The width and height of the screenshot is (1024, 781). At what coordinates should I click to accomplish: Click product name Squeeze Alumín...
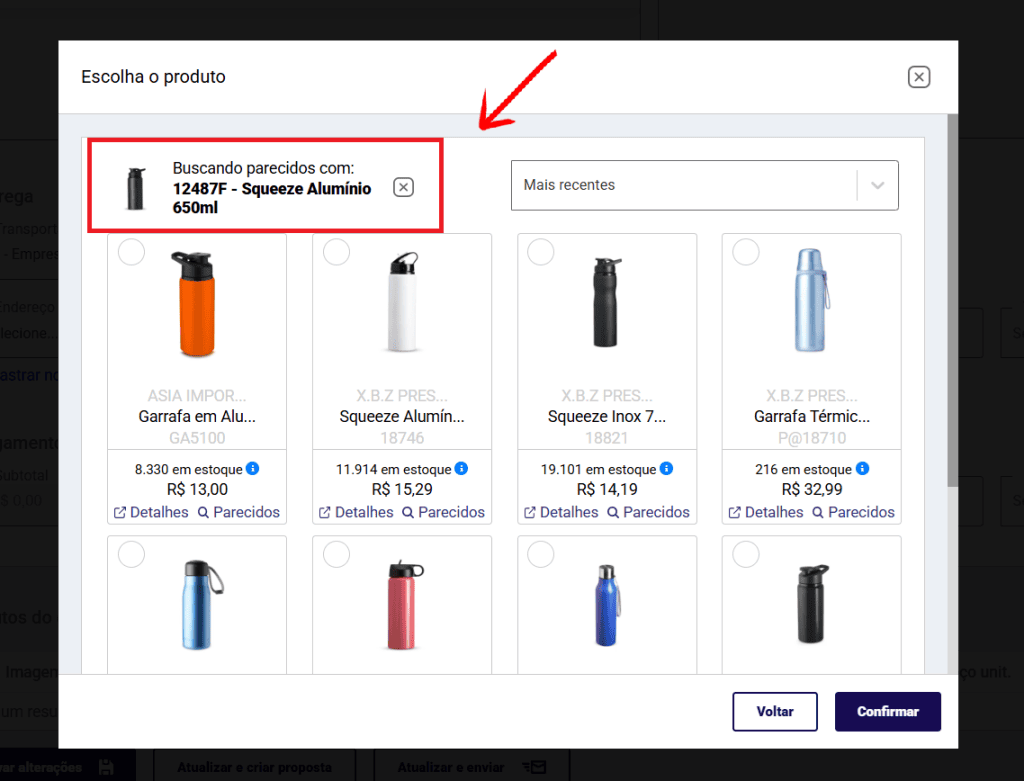(x=402, y=417)
